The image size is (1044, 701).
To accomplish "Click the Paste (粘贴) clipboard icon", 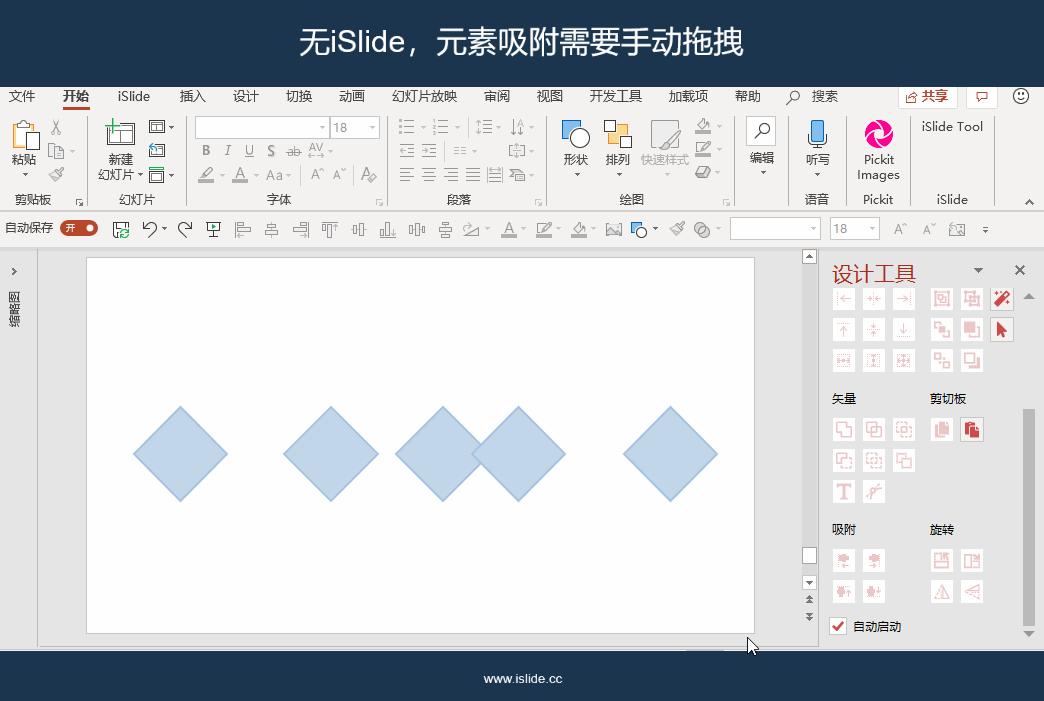I will [x=25, y=136].
